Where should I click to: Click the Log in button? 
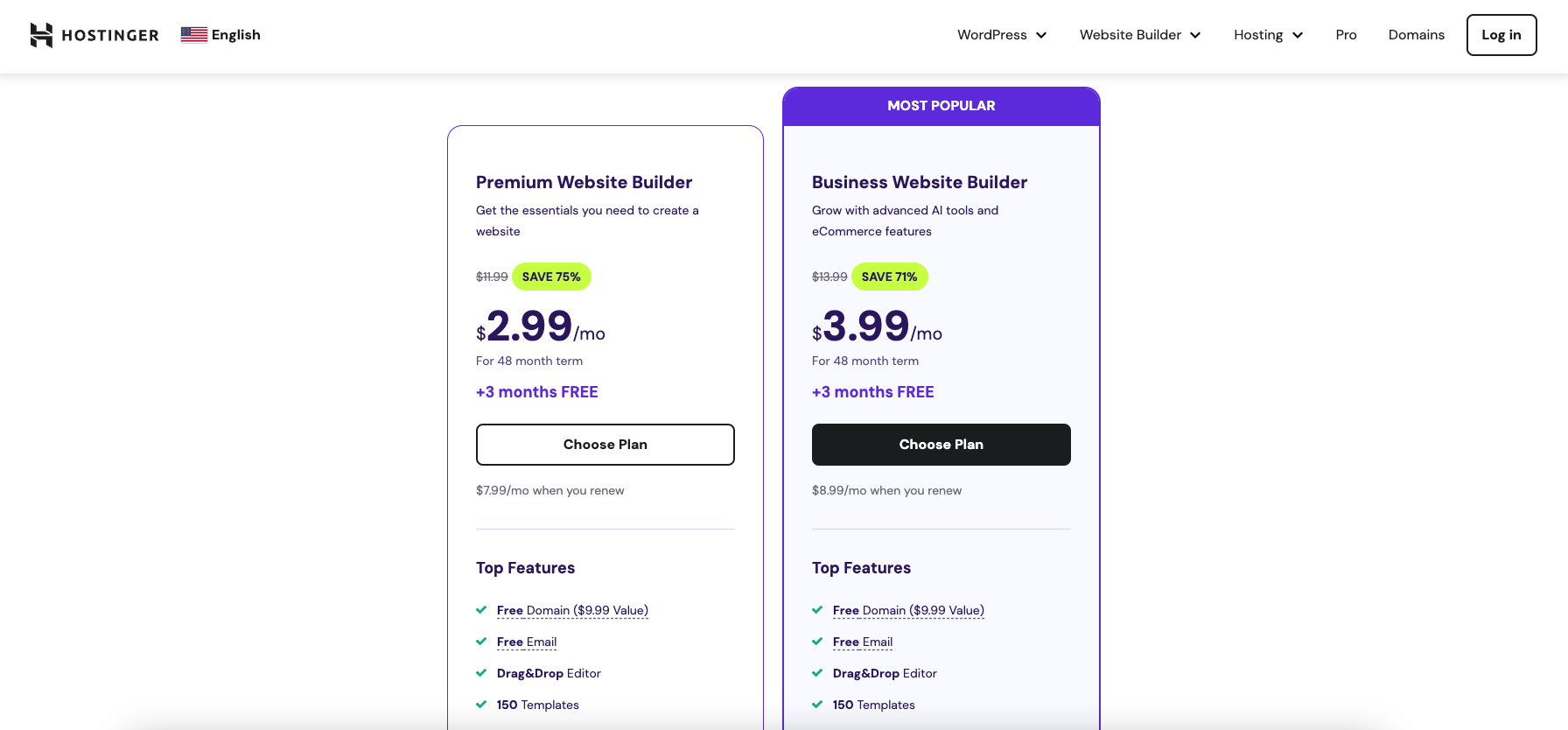coord(1501,35)
